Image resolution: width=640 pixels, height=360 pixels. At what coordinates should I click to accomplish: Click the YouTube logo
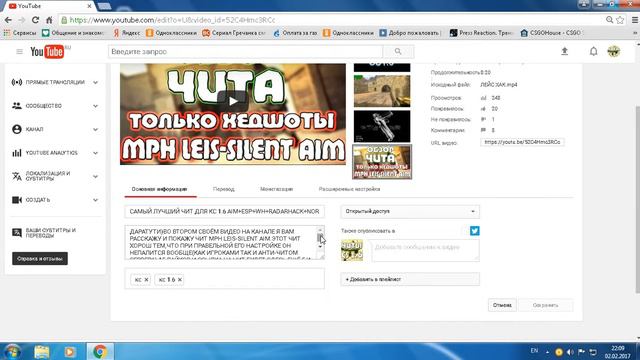[47, 52]
